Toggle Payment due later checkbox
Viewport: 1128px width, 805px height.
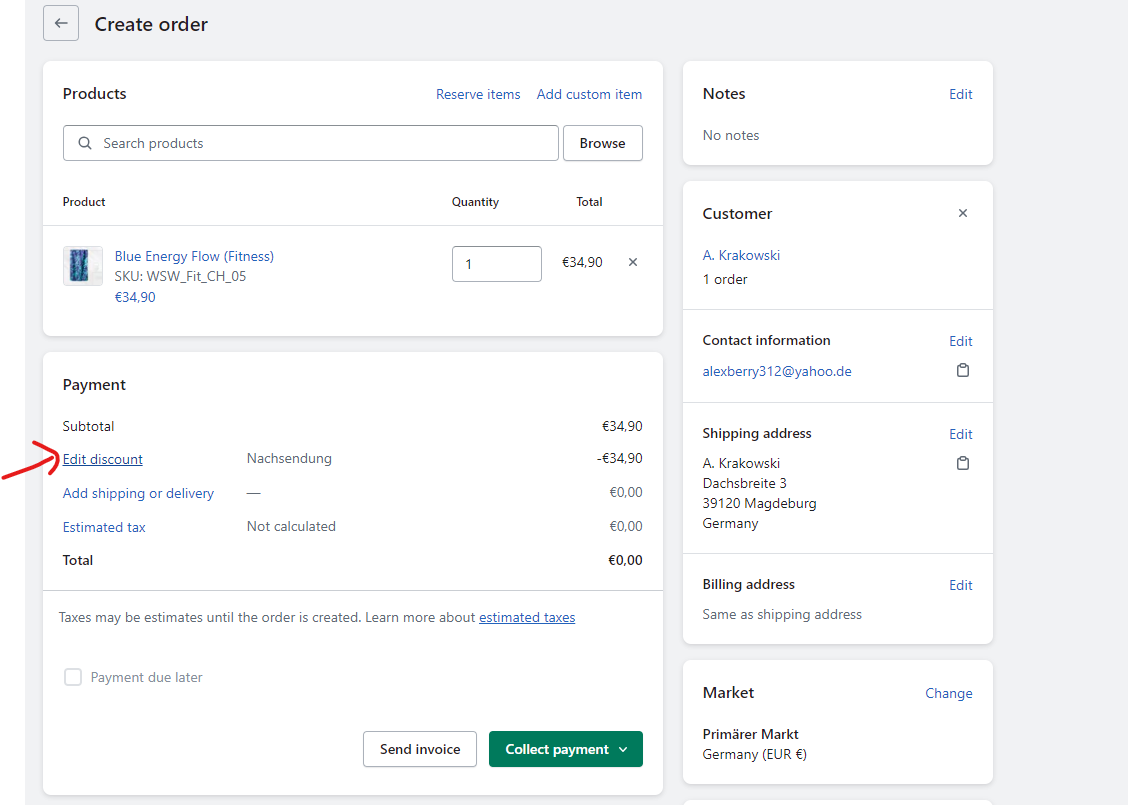[x=73, y=677]
